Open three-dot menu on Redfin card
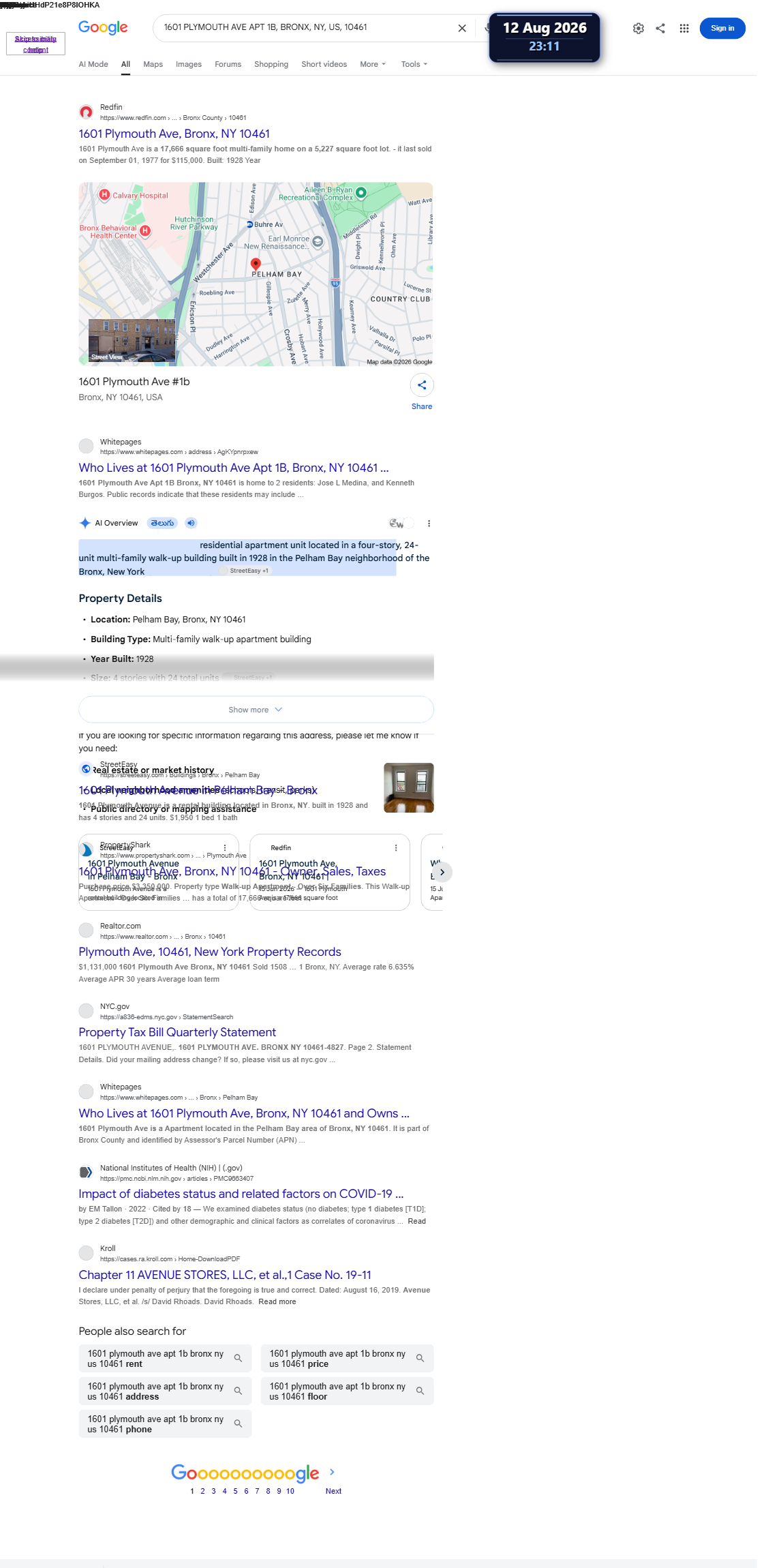This screenshot has width=766, height=1568. click(x=396, y=848)
